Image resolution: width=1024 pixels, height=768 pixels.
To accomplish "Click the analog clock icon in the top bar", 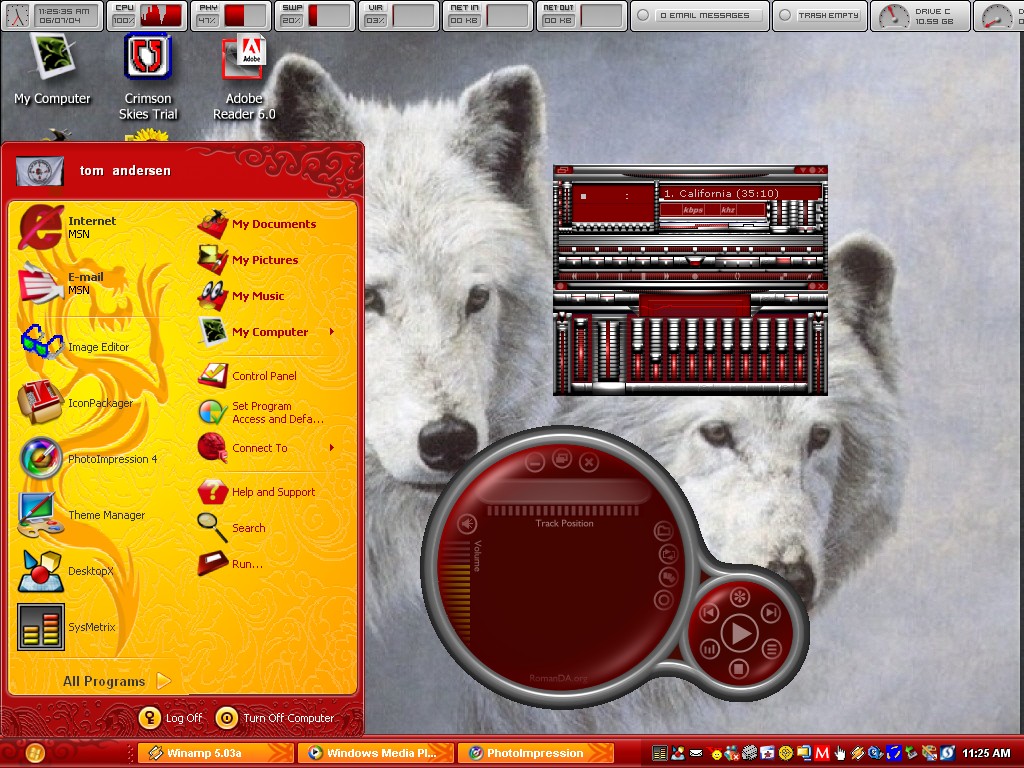I will point(18,16).
